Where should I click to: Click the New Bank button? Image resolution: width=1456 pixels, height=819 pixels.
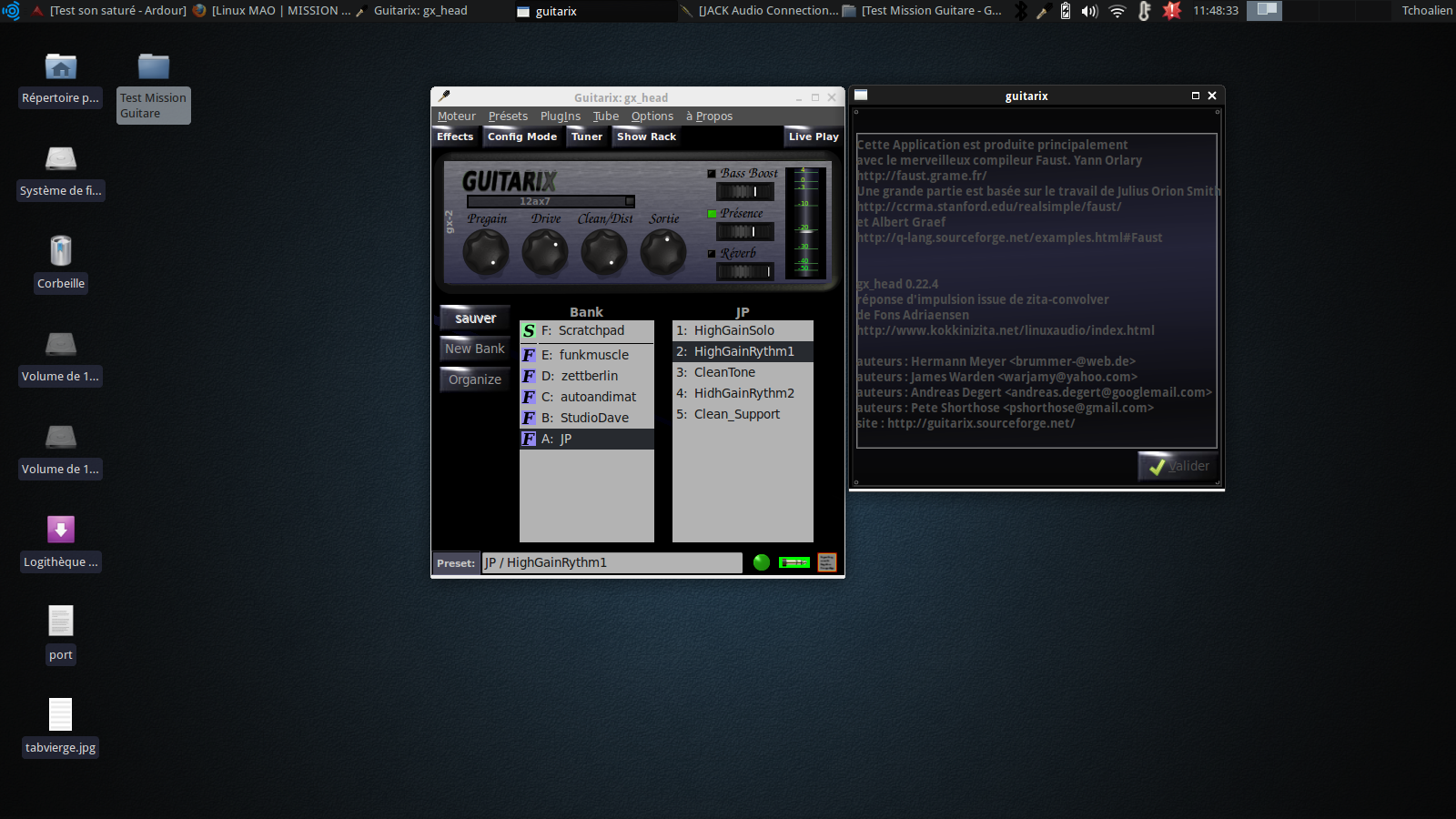click(475, 349)
